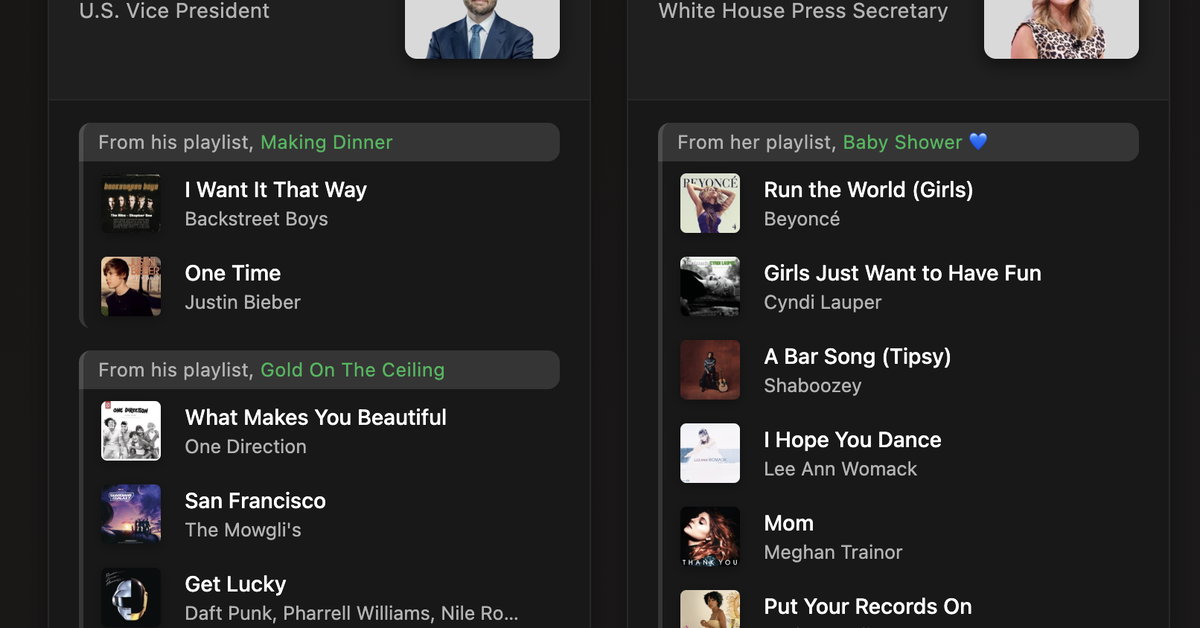Open the Gold On The Ceiling playlist
The image size is (1200, 628).
coord(352,369)
